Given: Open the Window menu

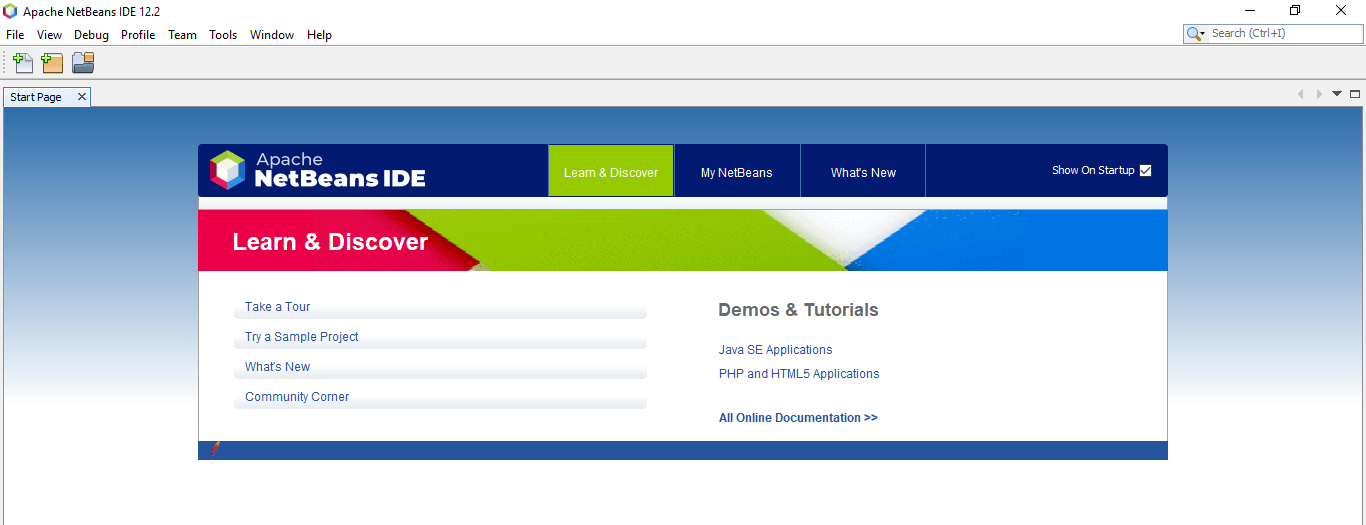Looking at the screenshot, I should [272, 35].
